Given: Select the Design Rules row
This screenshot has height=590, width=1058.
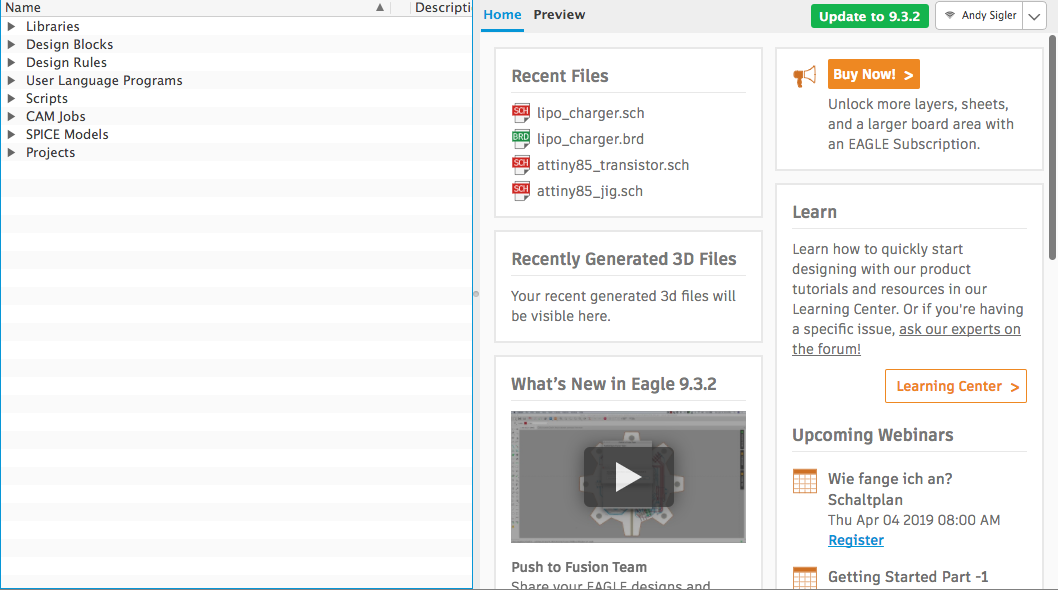Looking at the screenshot, I should click(x=236, y=62).
